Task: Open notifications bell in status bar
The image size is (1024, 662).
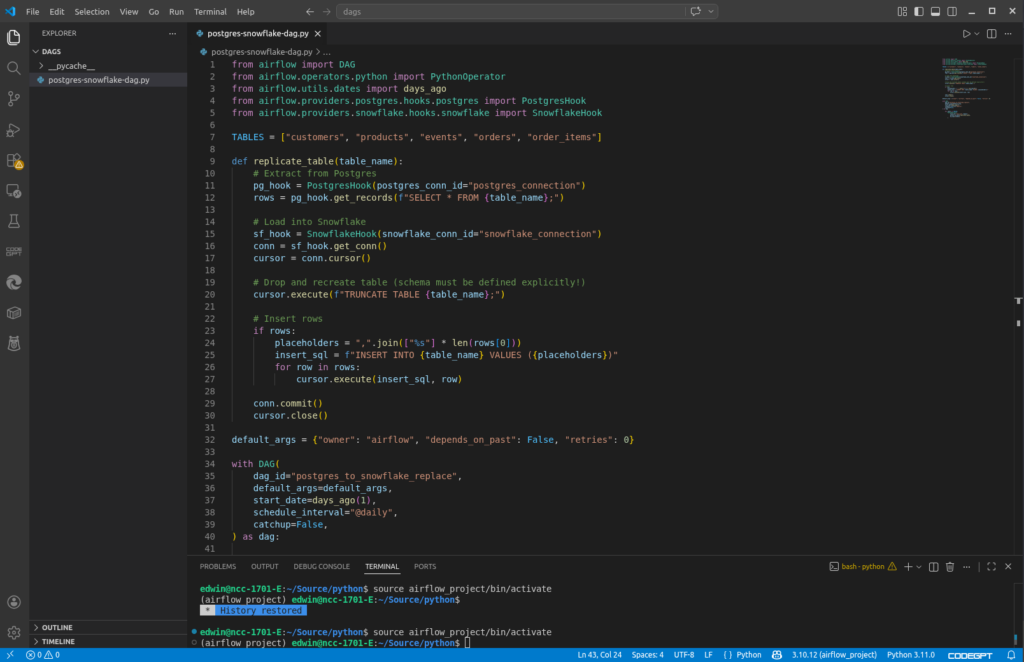Action: (x=1011, y=655)
